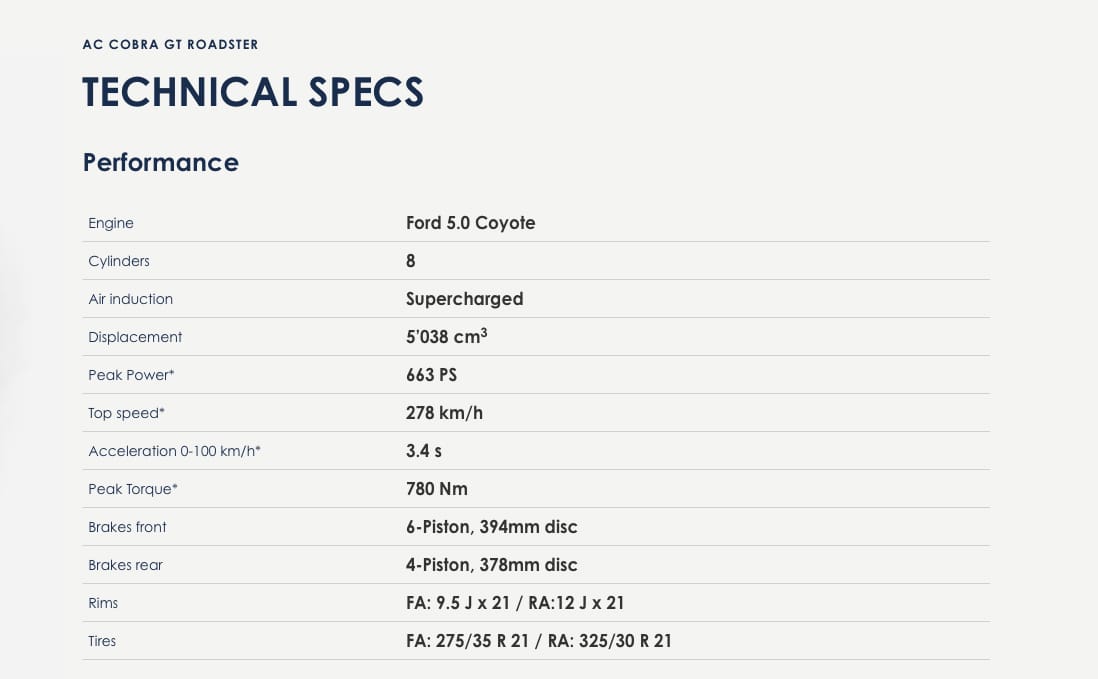Screen dimensions: 1098x679
Task: Select the 278 km/h value
Action: tap(445, 413)
